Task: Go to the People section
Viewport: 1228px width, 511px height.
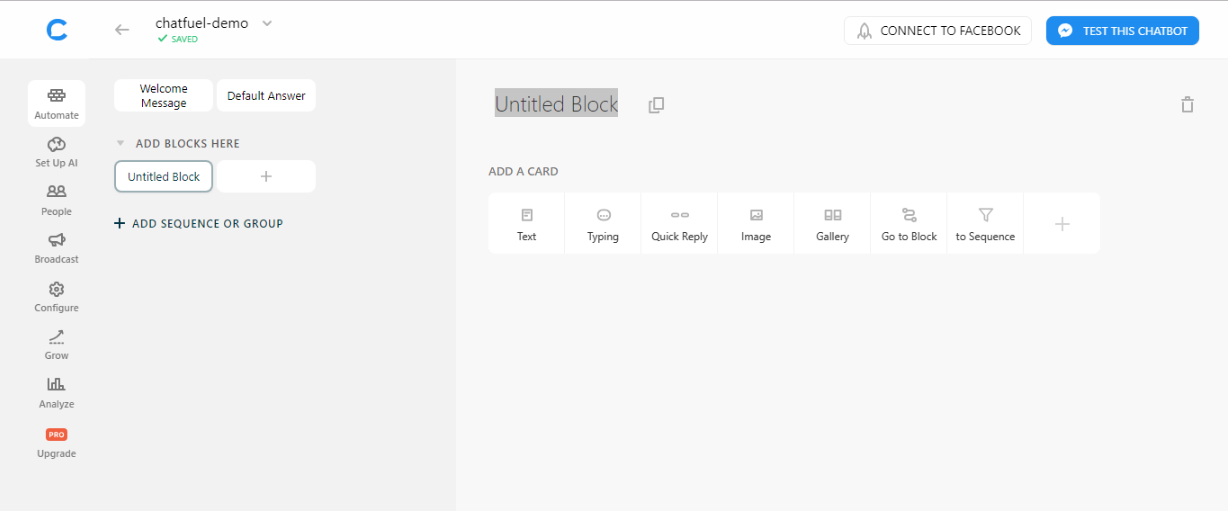Action: (x=57, y=200)
